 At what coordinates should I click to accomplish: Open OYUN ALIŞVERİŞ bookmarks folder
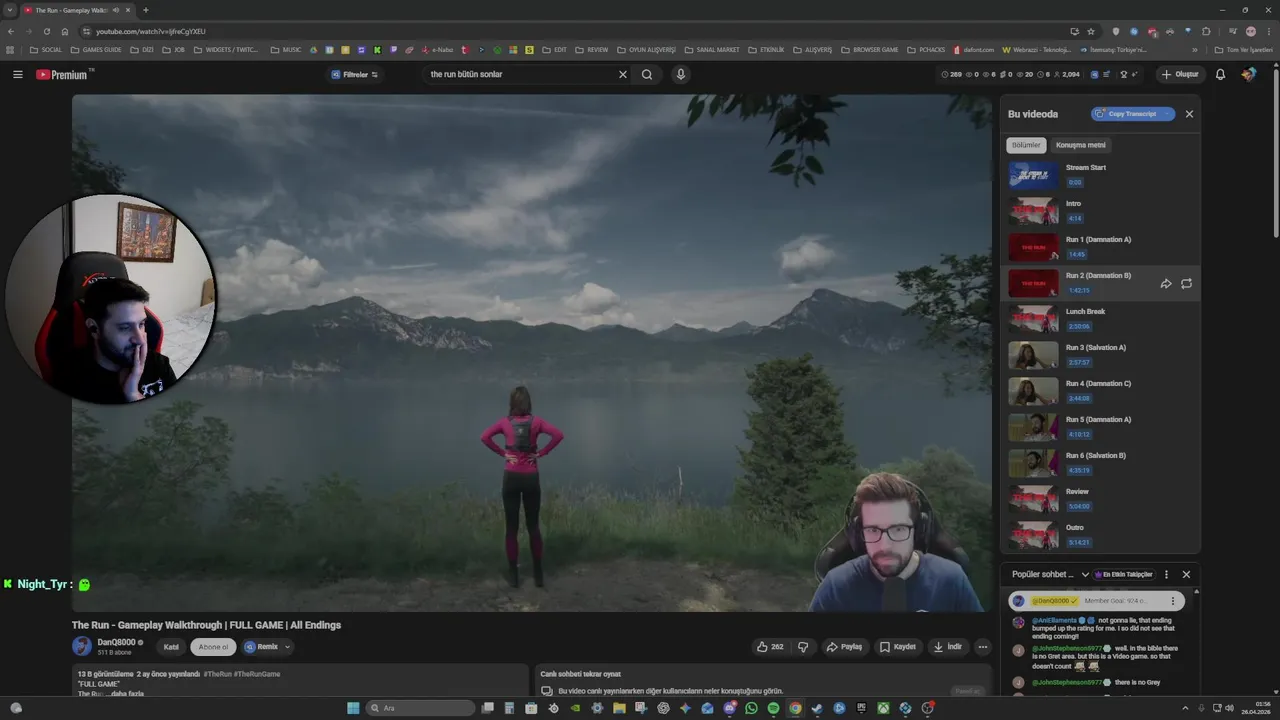pyautogui.click(x=647, y=49)
